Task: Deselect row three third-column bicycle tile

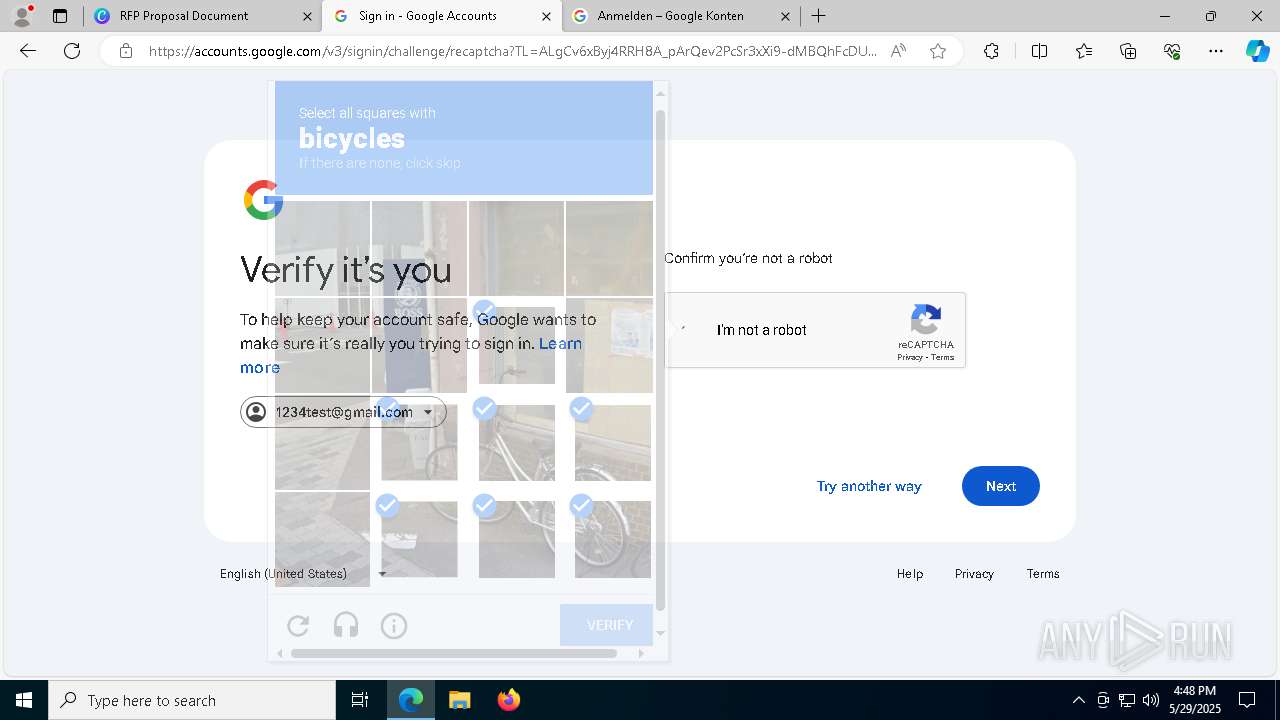Action: 517,443
